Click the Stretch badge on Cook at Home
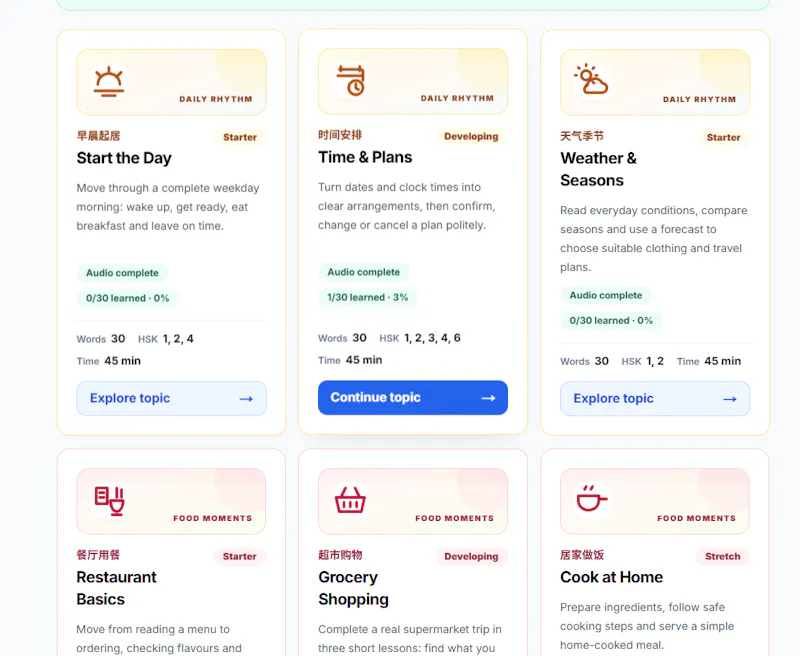 (722, 557)
